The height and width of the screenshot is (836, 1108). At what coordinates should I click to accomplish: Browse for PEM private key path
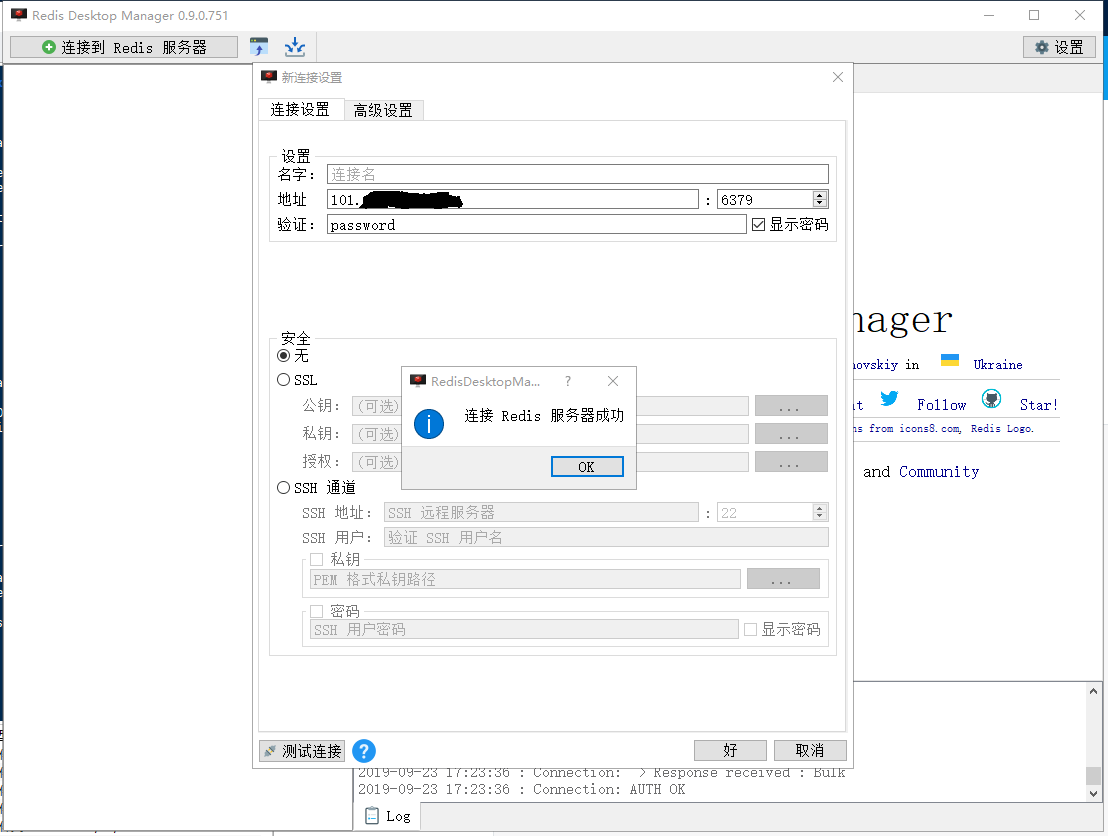click(x=783, y=579)
